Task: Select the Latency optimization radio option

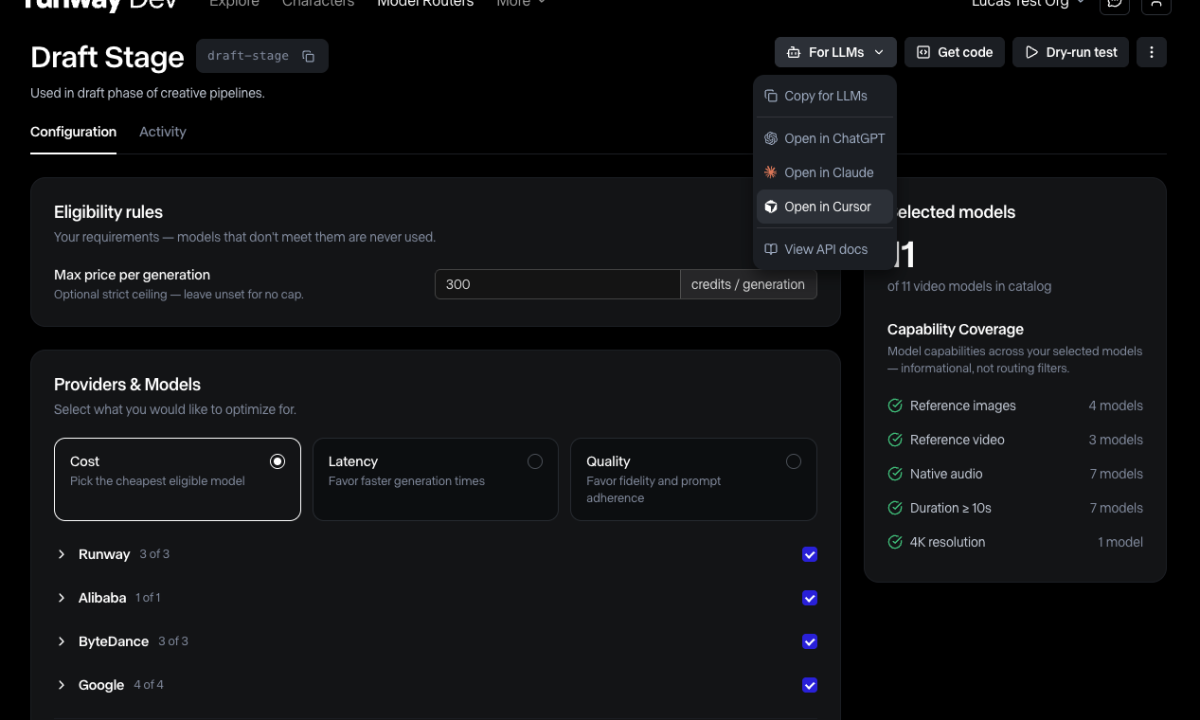Action: coord(535,461)
